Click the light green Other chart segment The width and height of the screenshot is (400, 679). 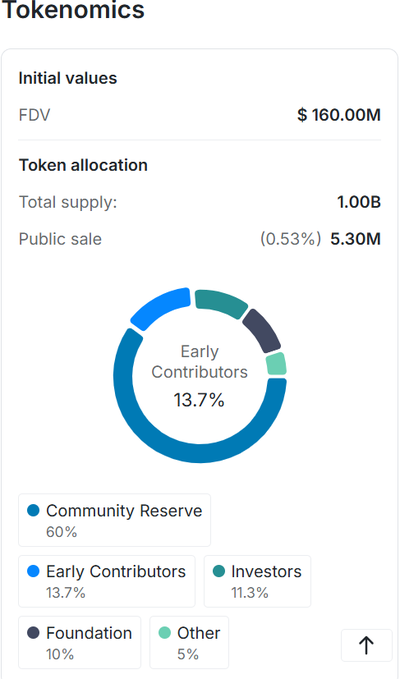[x=276, y=364]
